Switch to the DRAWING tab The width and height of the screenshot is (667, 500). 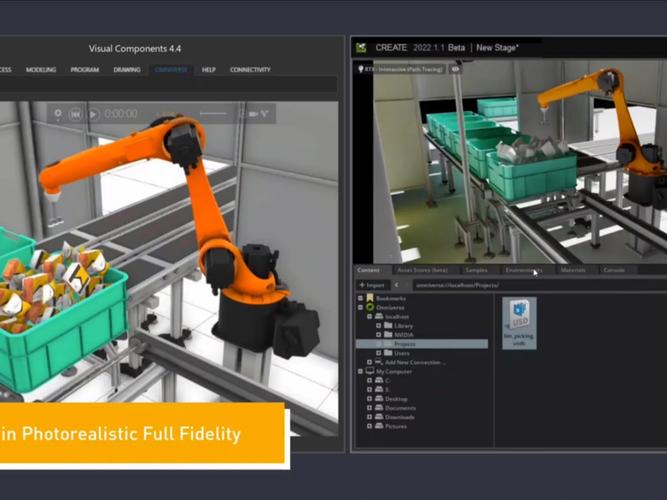pyautogui.click(x=127, y=69)
